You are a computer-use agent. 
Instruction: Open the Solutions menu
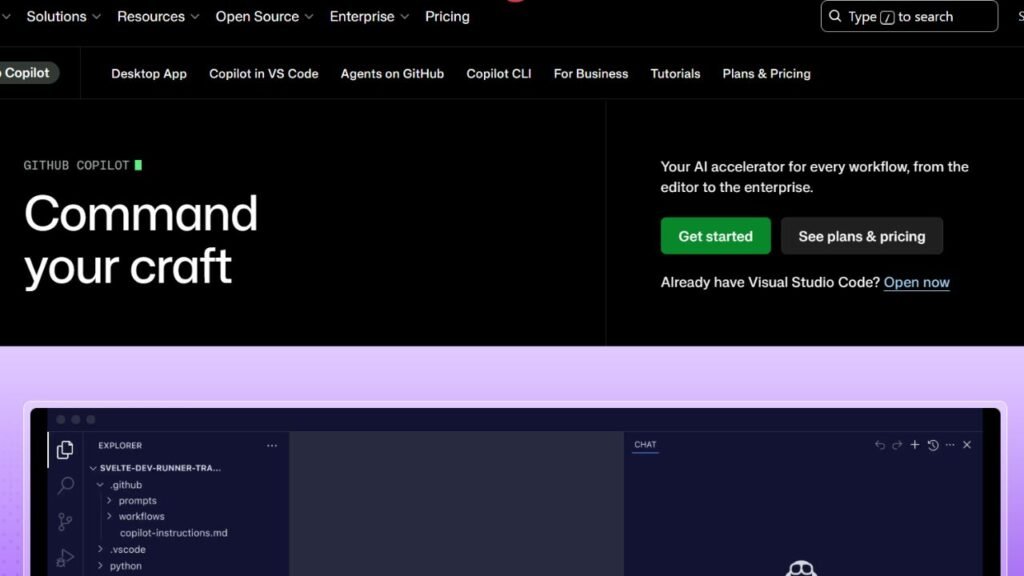click(63, 17)
